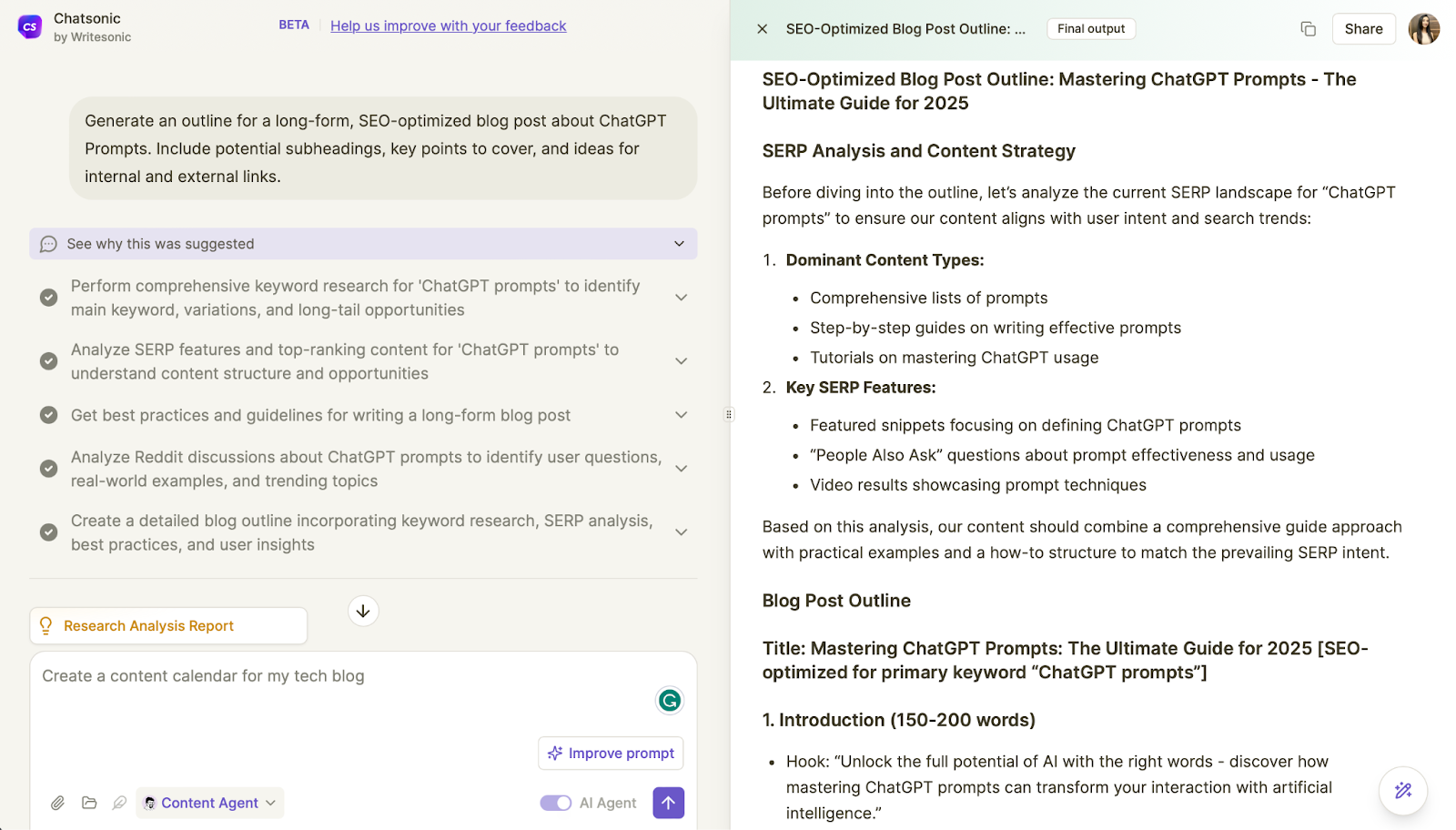Open the user profile avatar
Image resolution: width=1456 pixels, height=830 pixels.
click(1423, 29)
